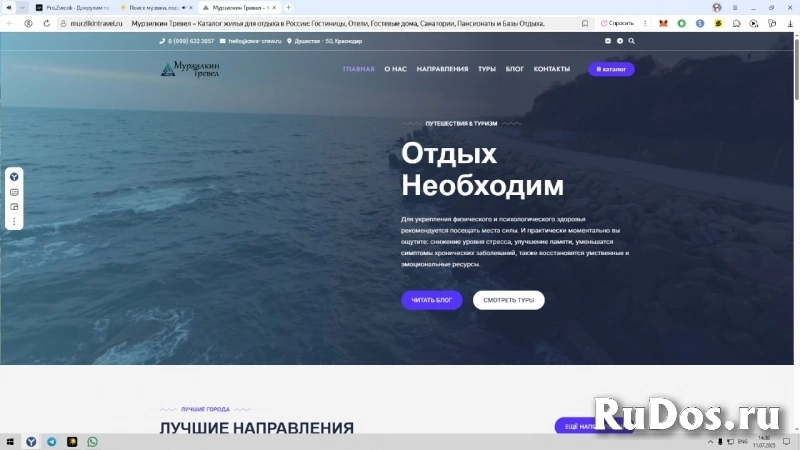Go to the КОНТАКТЫ menu item
Image resolution: width=800 pixels, height=450 pixels.
pos(552,69)
